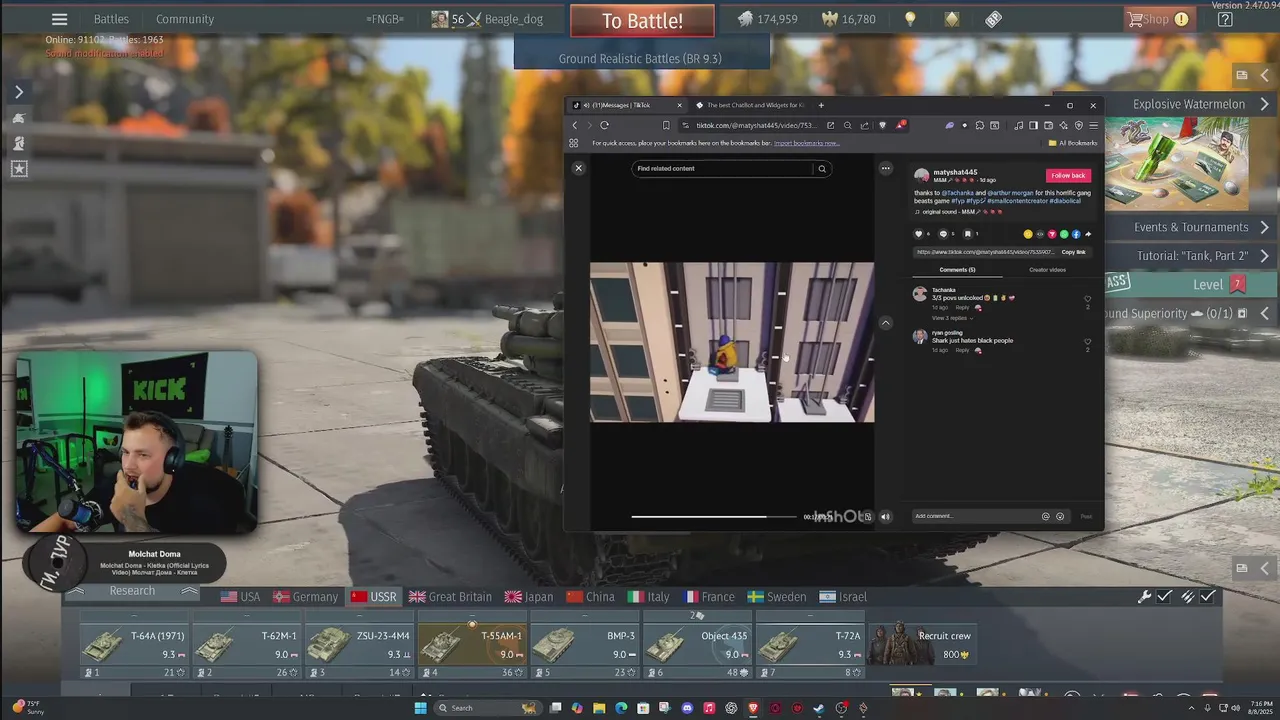Select the Germany nation tab
Image resolution: width=1280 pixels, height=720 pixels.
pyautogui.click(x=304, y=597)
